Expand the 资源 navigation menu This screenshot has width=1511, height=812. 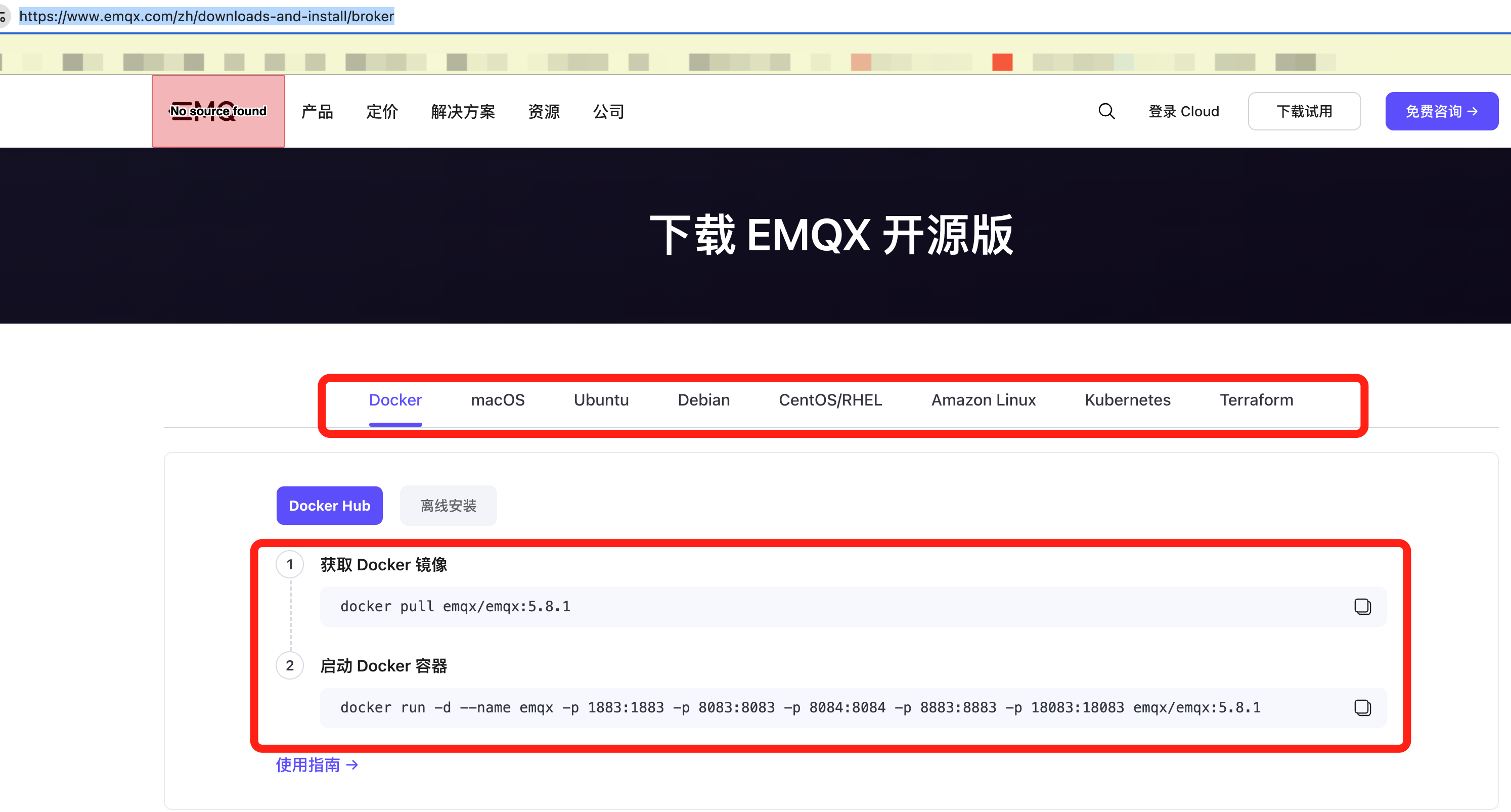[544, 111]
